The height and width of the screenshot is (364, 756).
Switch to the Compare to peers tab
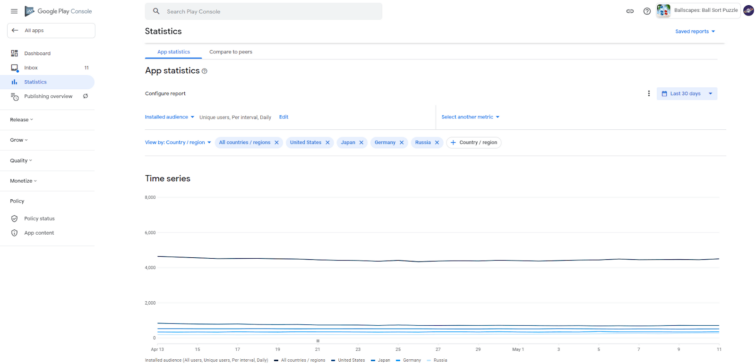click(230, 52)
